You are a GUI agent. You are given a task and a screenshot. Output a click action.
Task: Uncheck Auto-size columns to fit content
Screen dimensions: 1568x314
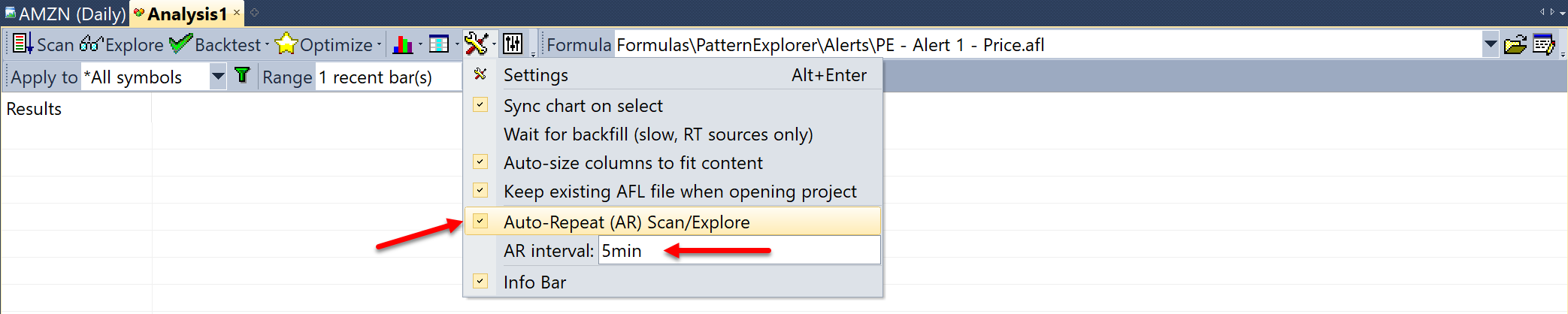(x=632, y=163)
